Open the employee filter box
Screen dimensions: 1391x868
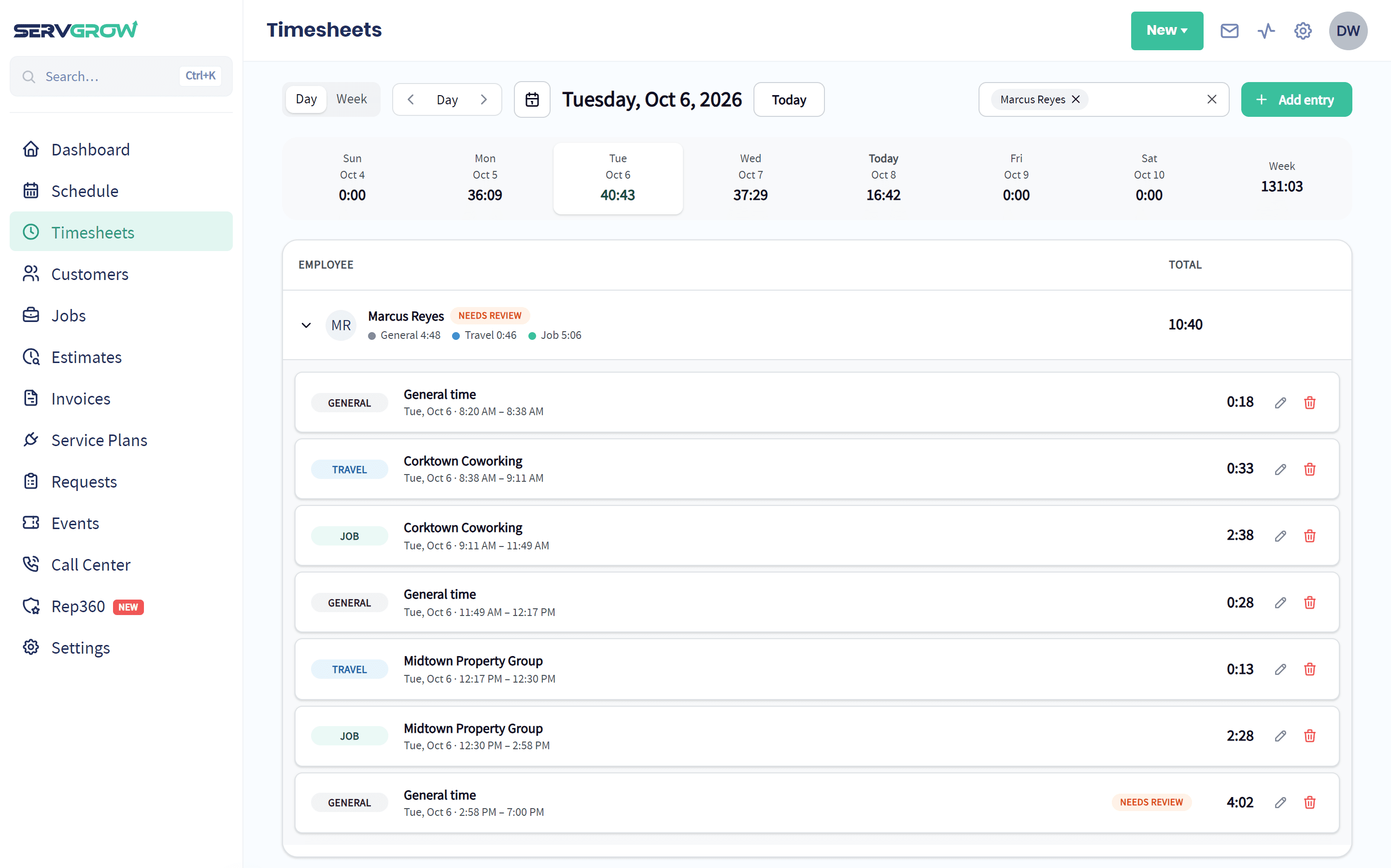tap(1103, 99)
